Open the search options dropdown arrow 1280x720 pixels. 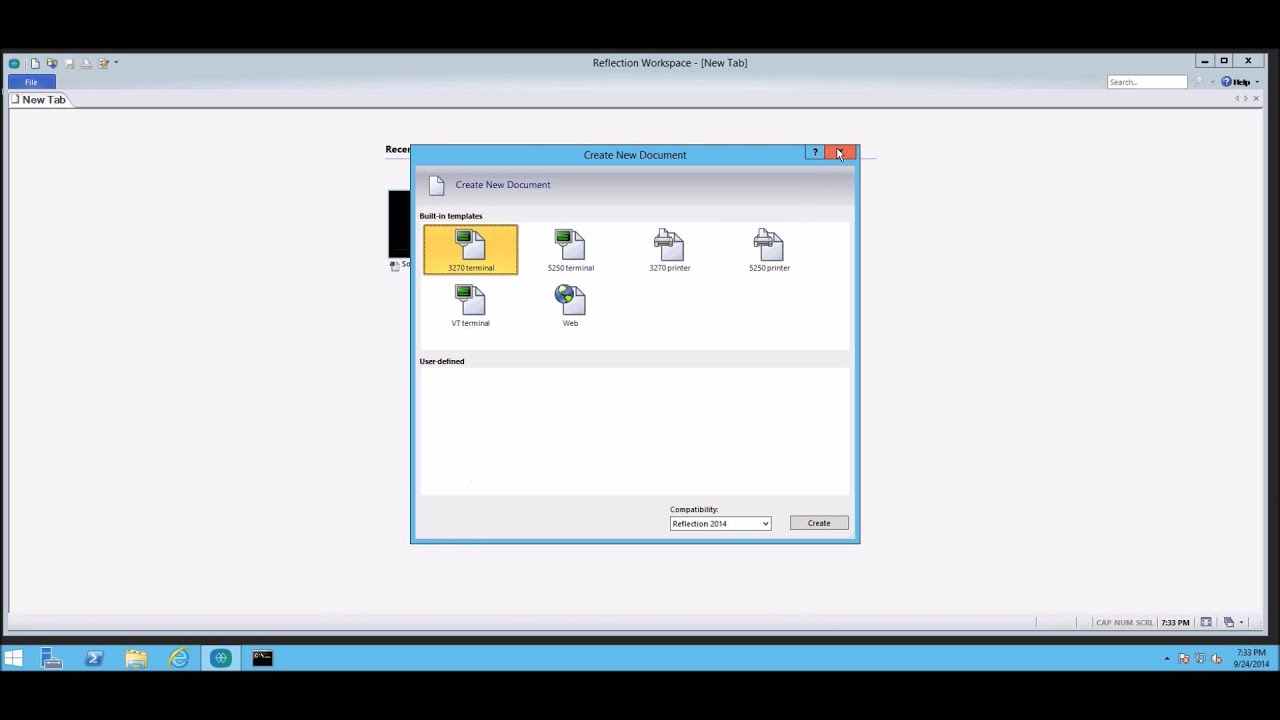pos(1212,82)
